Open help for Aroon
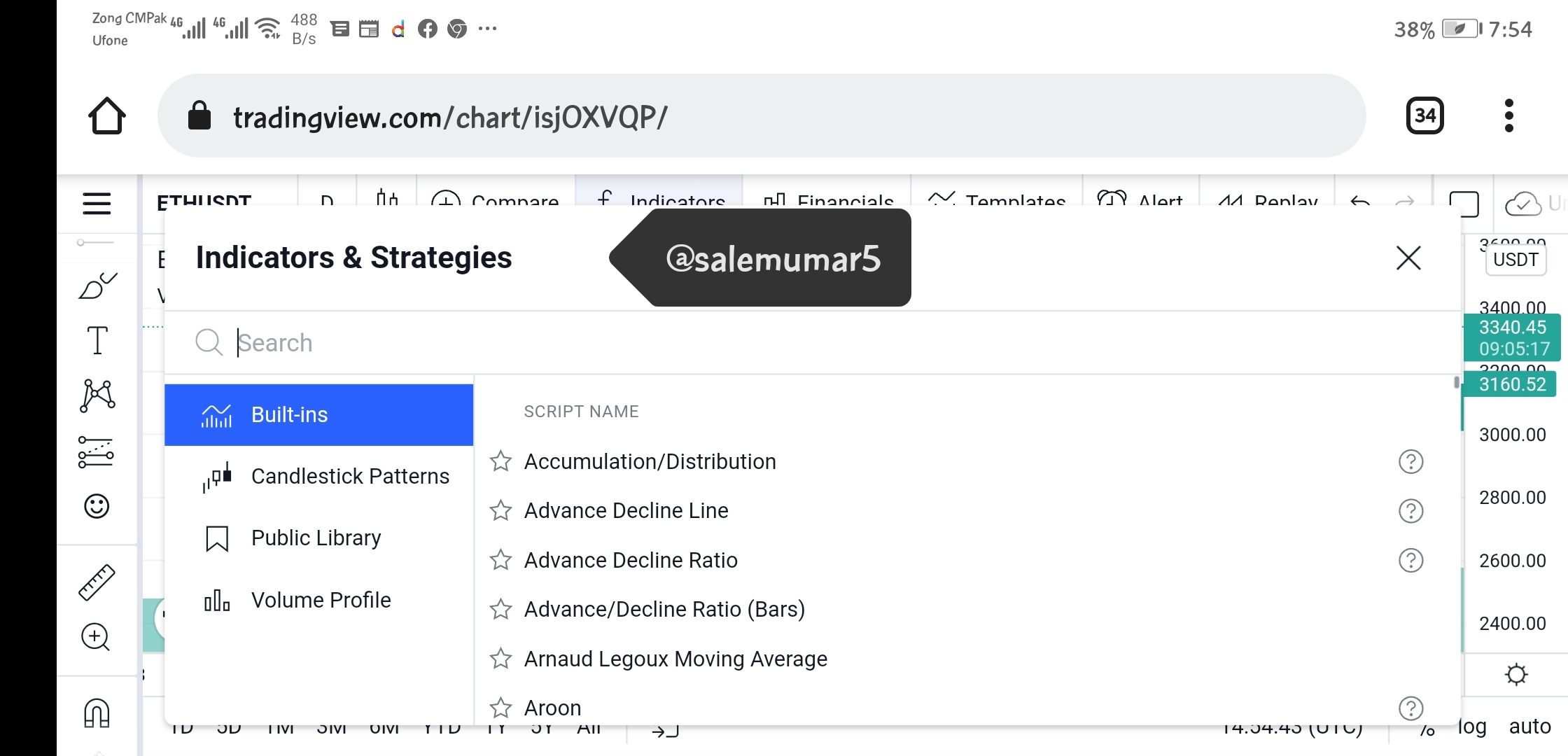 point(1410,708)
